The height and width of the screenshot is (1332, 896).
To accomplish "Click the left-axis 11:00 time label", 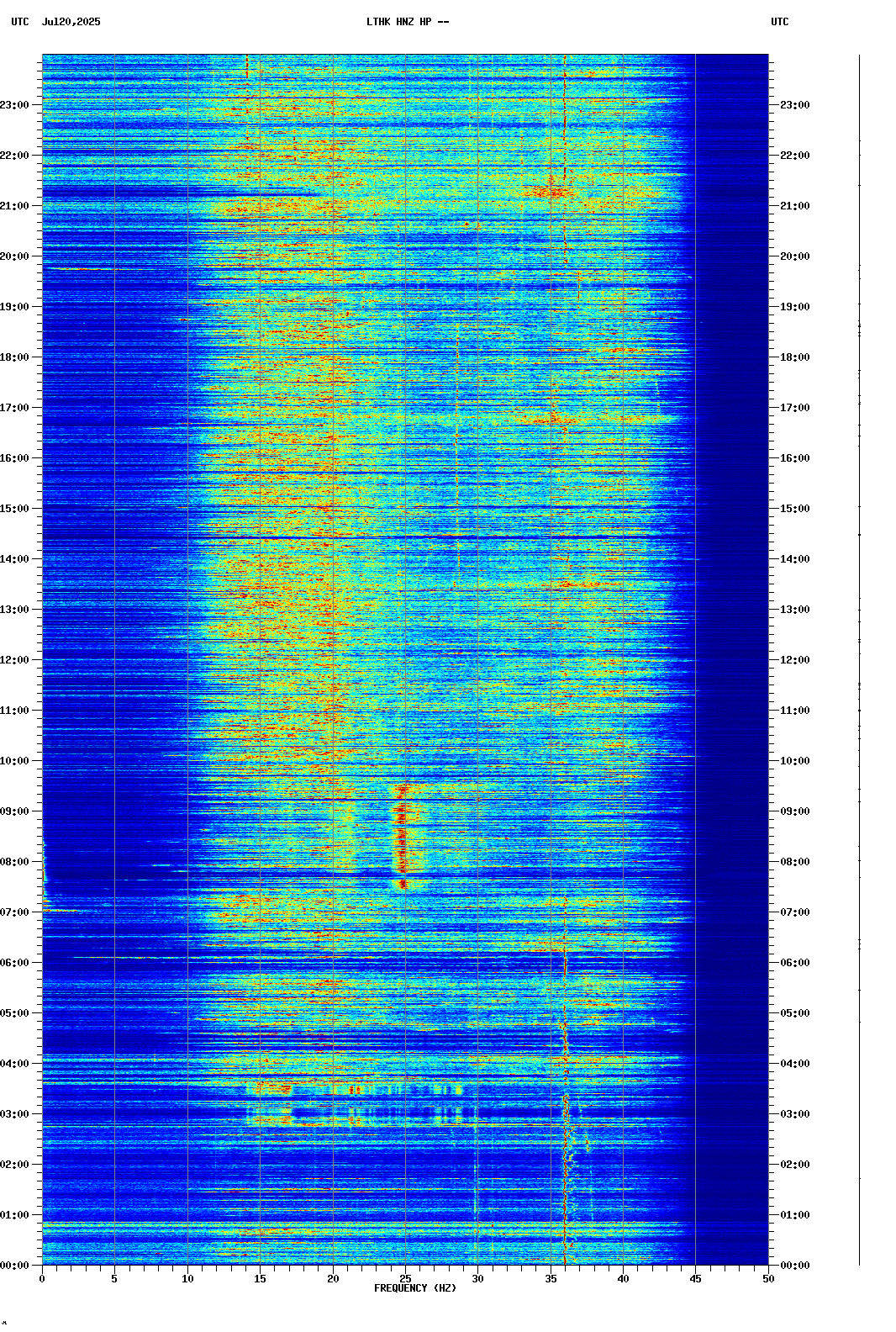I will point(14,711).
